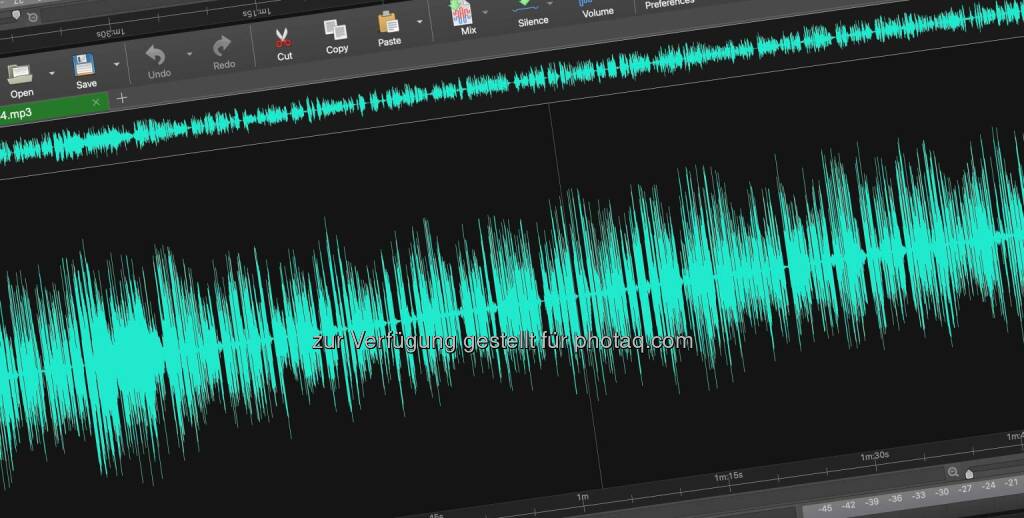The height and width of the screenshot is (518, 1024).
Task: Expand the Save dropdown arrow
Action: tap(116, 65)
